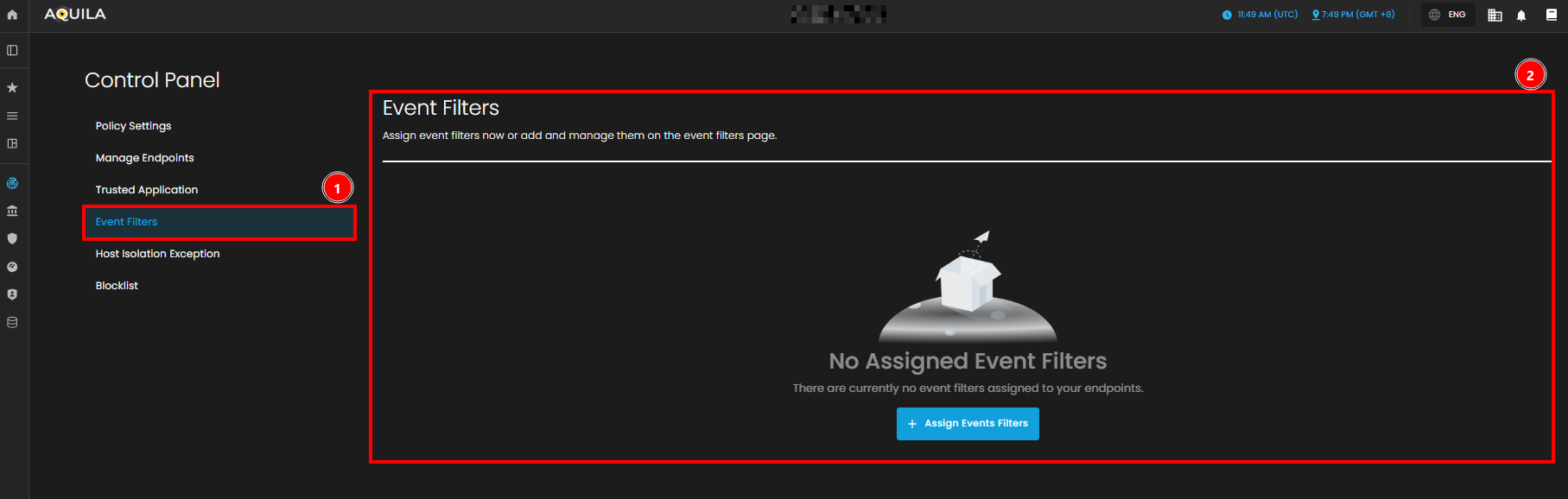This screenshot has height=499, width=1568.
Task: Open the documentation book icon
Action: 1552,15
